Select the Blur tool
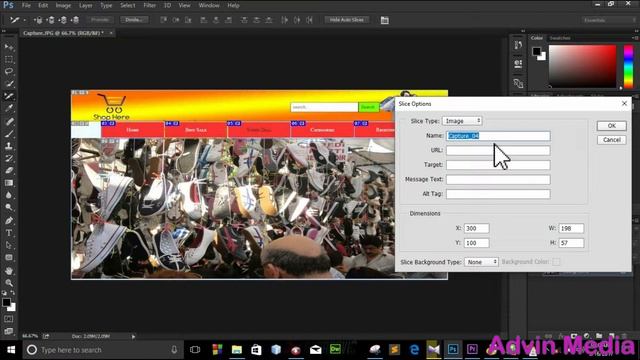640x360 pixels. tap(9, 195)
